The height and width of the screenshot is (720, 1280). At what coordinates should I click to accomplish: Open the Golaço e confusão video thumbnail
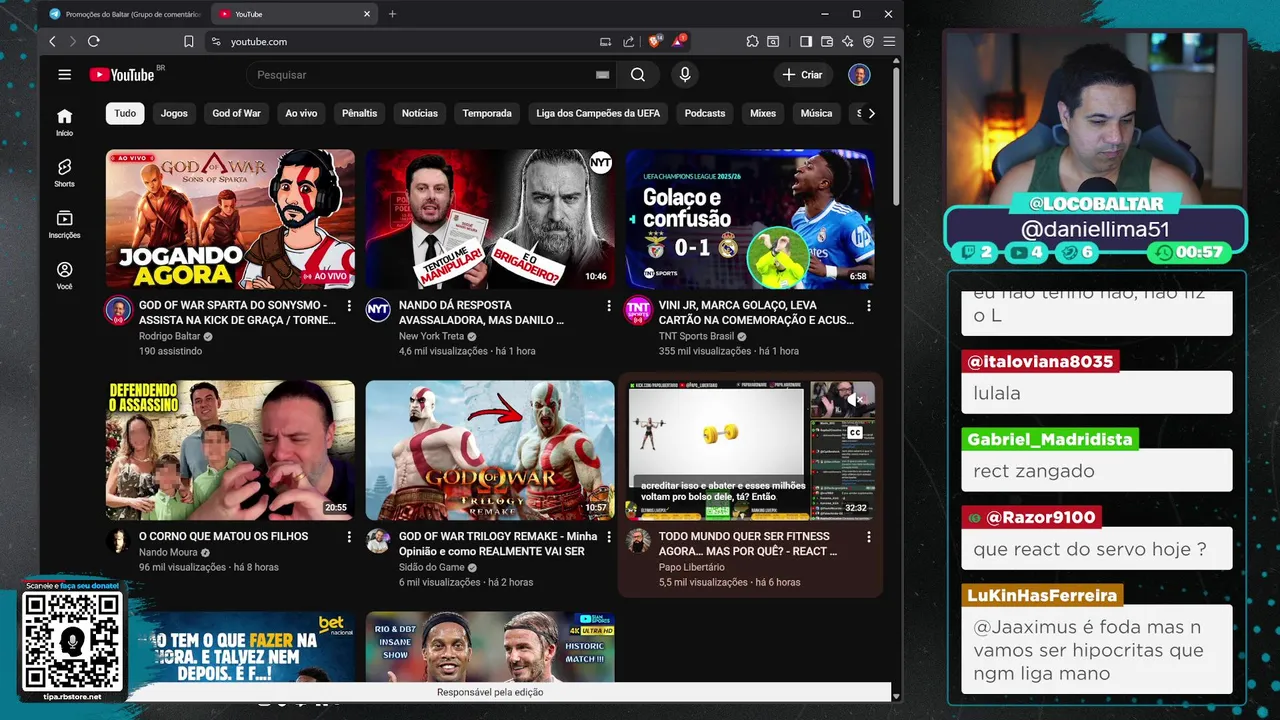coord(750,219)
